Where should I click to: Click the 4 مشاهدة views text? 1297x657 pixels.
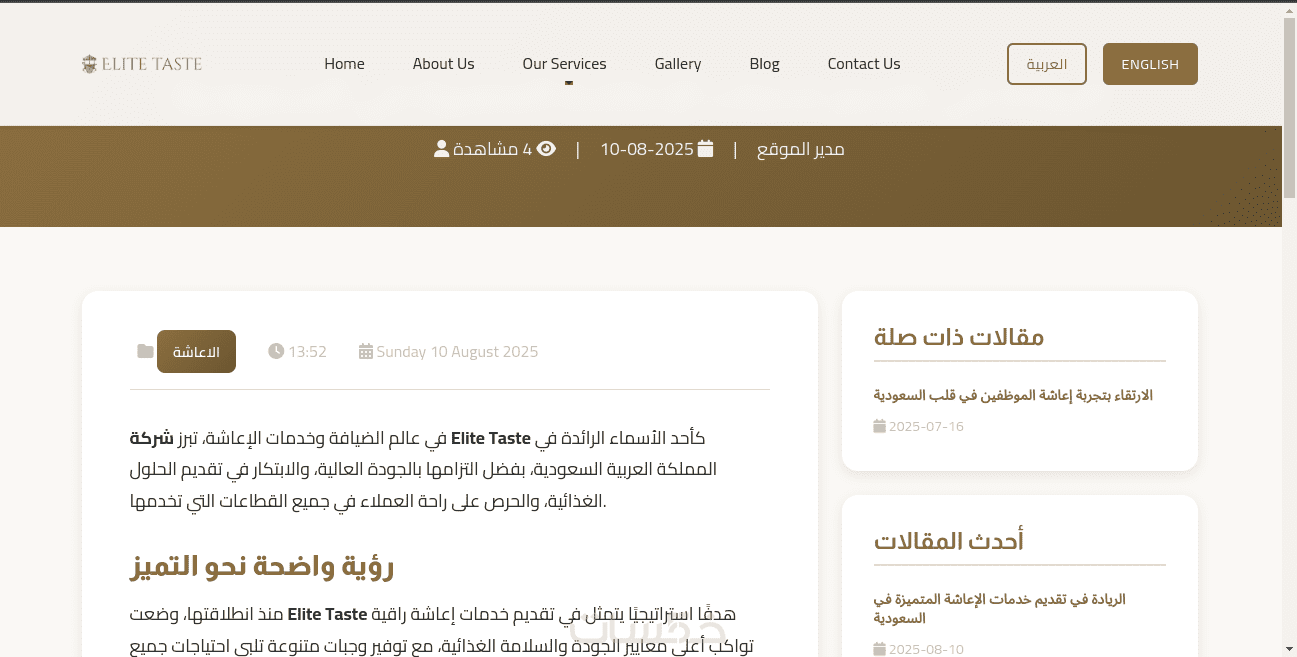pyautogui.click(x=492, y=149)
